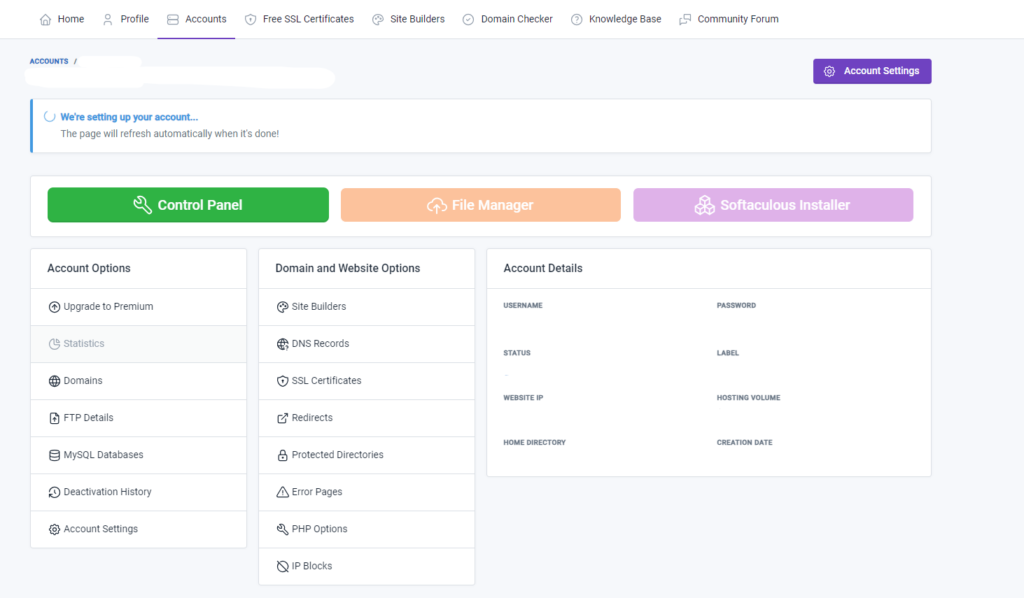The width and height of the screenshot is (1024, 598).
Task: Click the Home house icon
Action: [x=45, y=20]
